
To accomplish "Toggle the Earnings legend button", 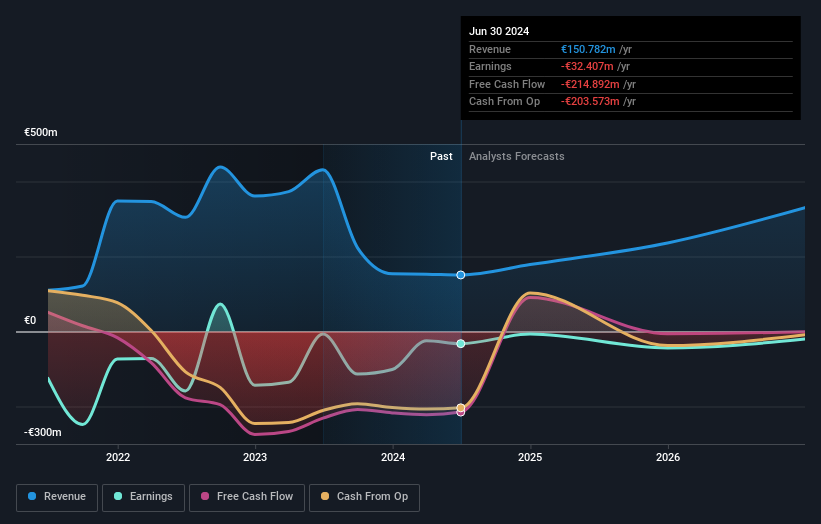I will point(143,497).
